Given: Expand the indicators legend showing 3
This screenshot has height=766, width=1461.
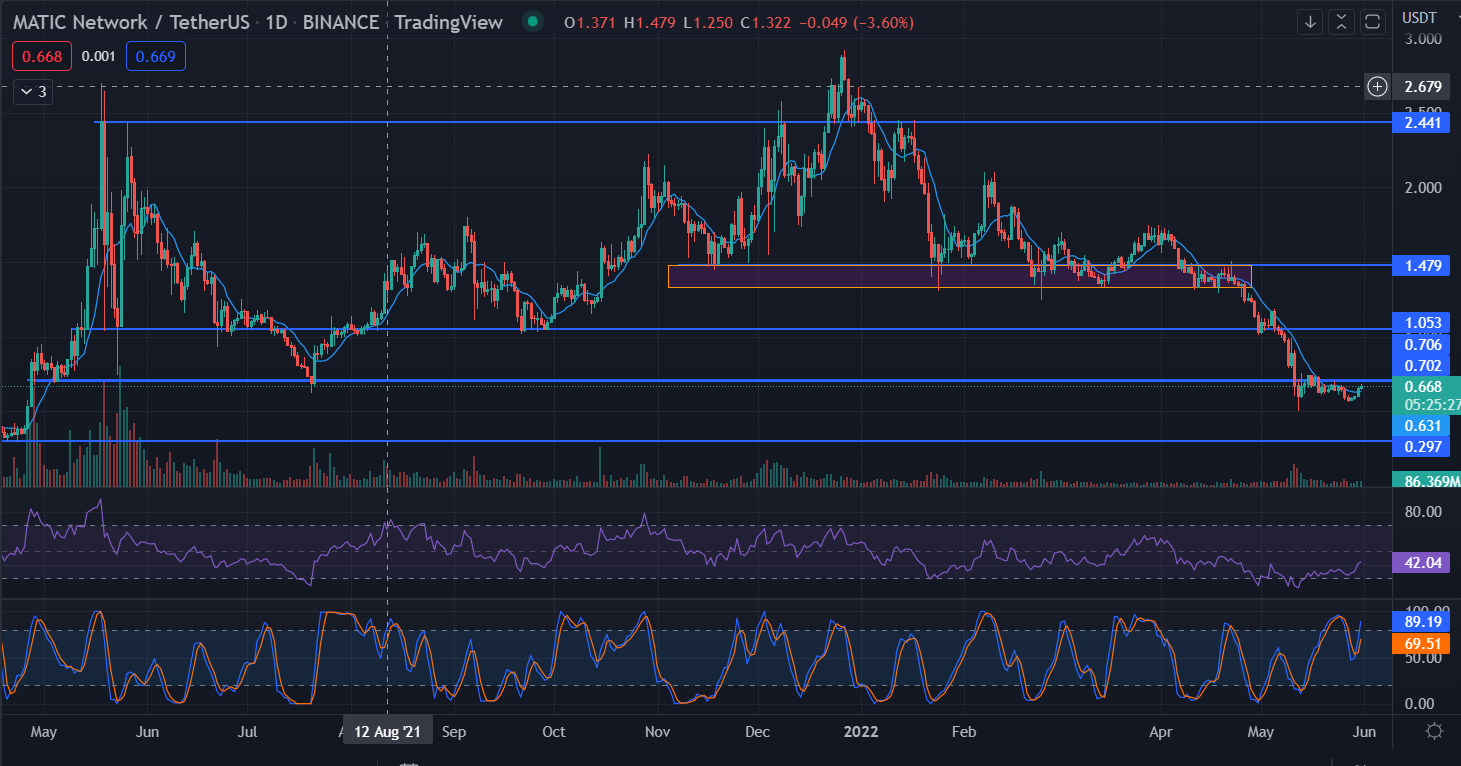Looking at the screenshot, I should [32, 92].
